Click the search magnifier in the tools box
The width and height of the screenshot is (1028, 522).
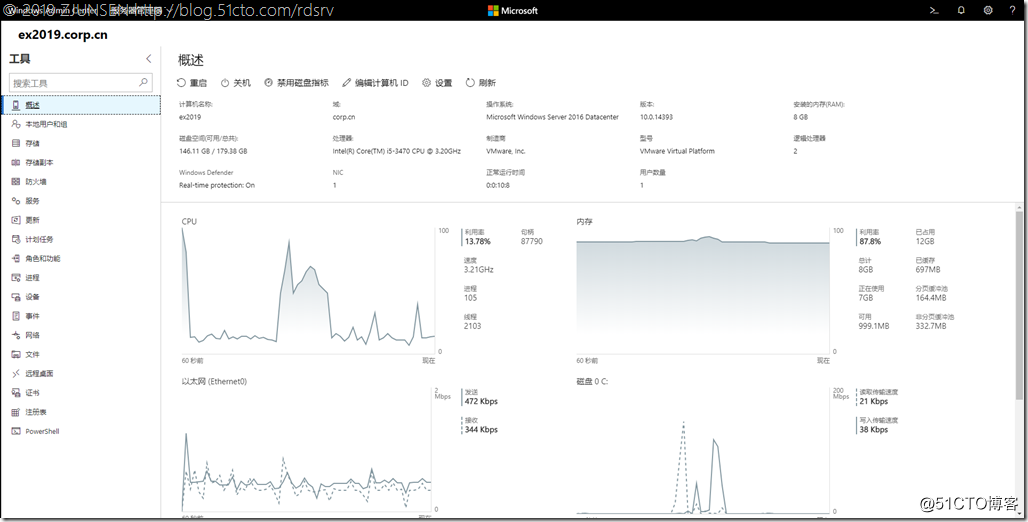[x=144, y=82]
